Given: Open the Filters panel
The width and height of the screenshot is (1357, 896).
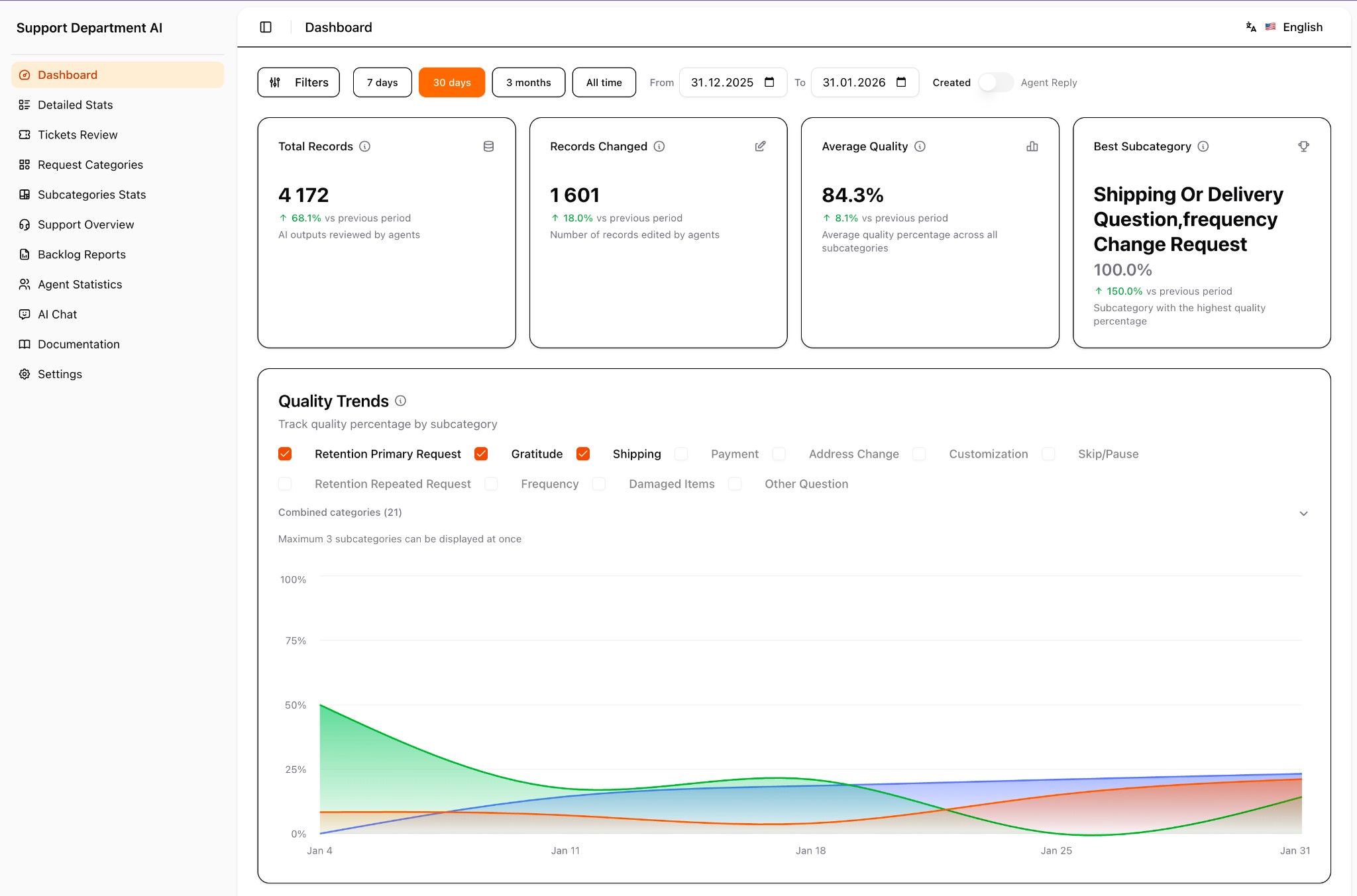Looking at the screenshot, I should coord(299,82).
